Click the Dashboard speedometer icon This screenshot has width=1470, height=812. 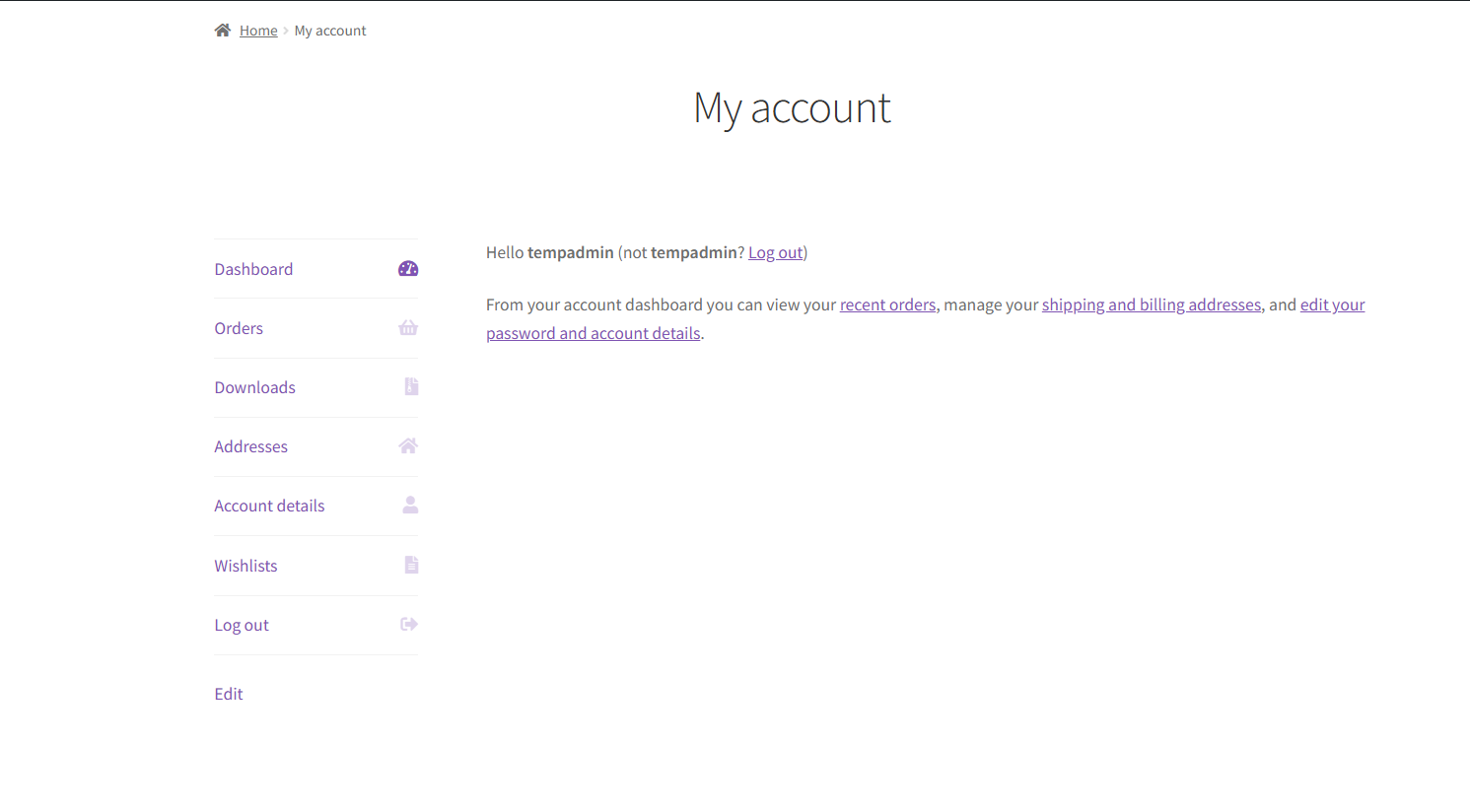pos(408,269)
